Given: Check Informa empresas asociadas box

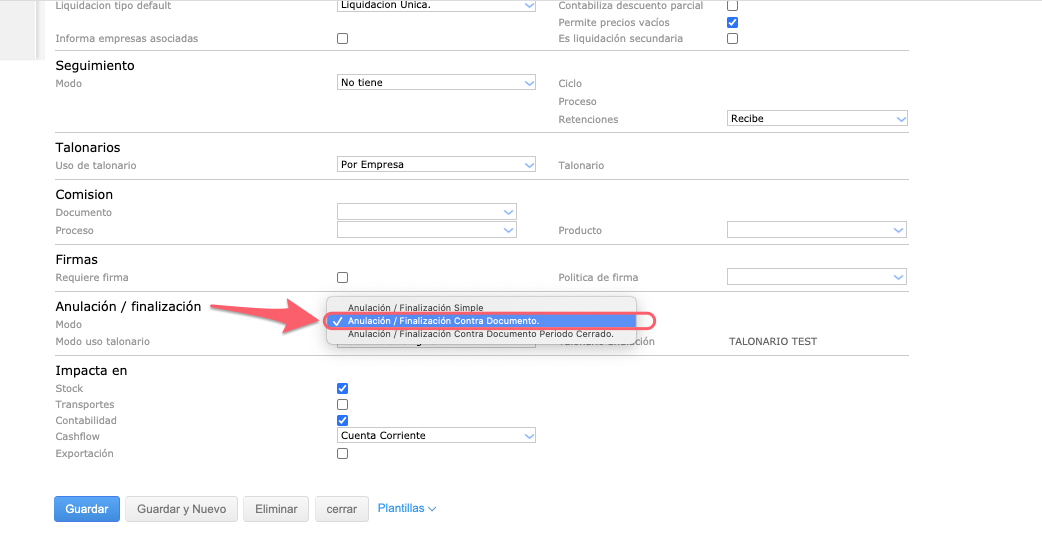Looking at the screenshot, I should coord(343,39).
